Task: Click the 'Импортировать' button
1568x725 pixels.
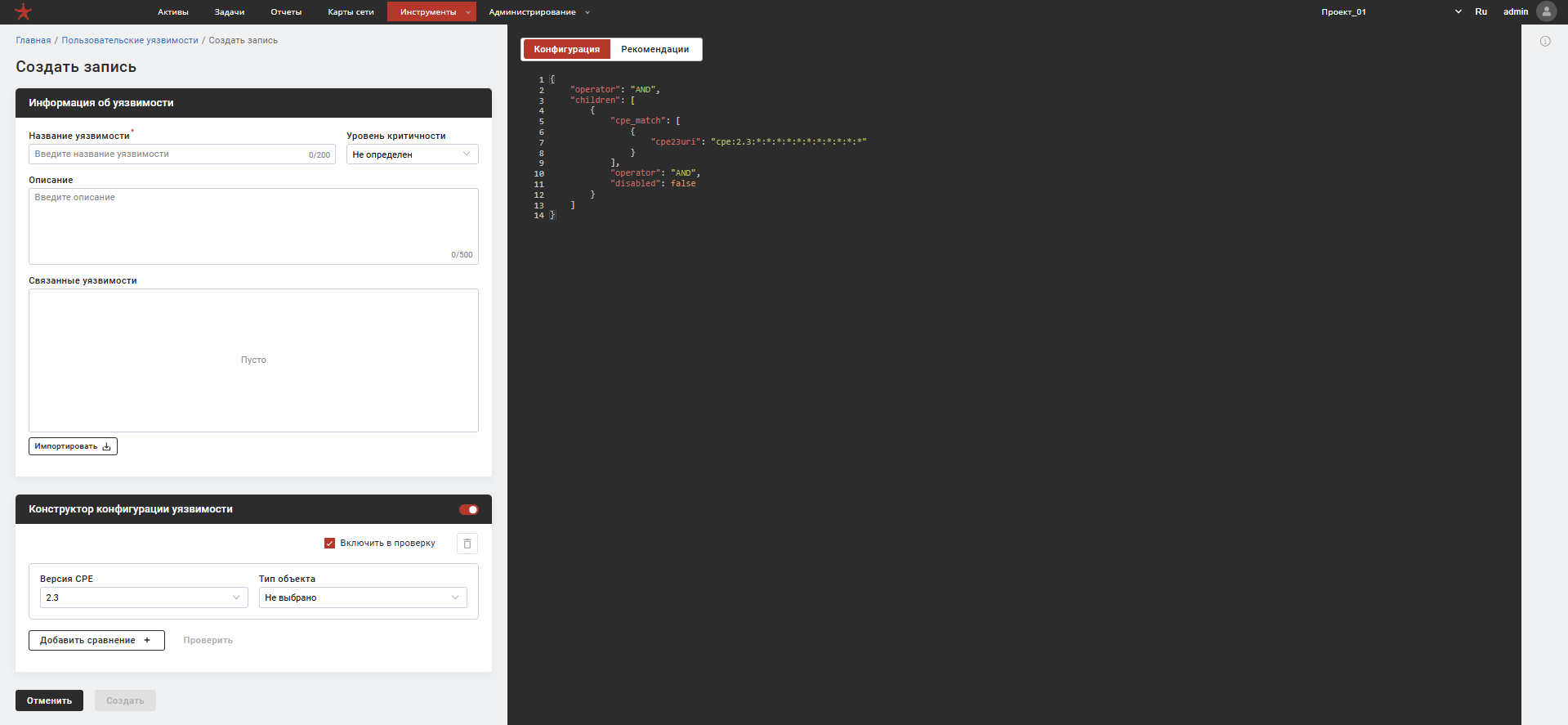Action: [73, 446]
